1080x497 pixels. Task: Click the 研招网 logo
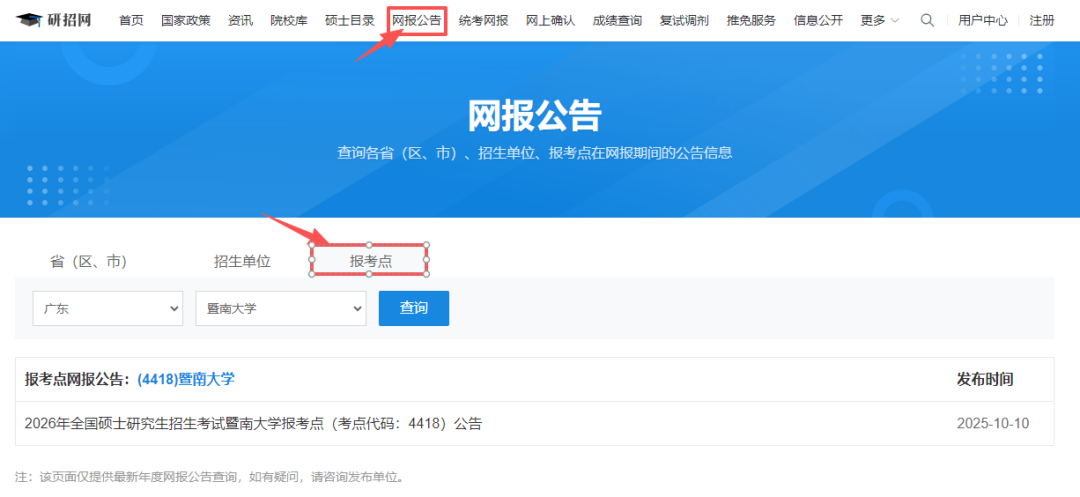click(53, 20)
